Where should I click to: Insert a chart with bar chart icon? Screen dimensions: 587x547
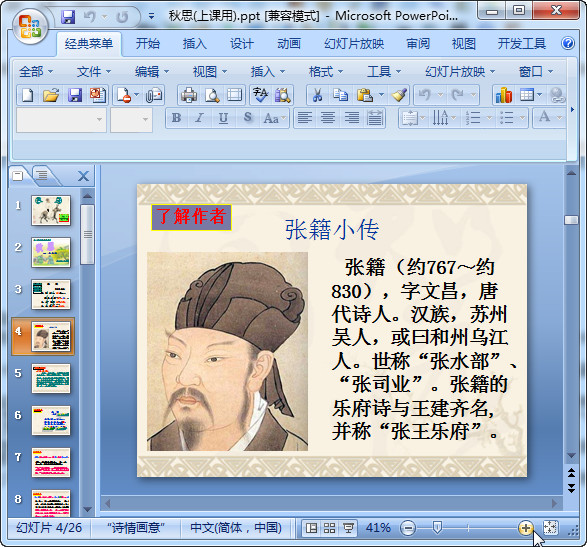504,95
